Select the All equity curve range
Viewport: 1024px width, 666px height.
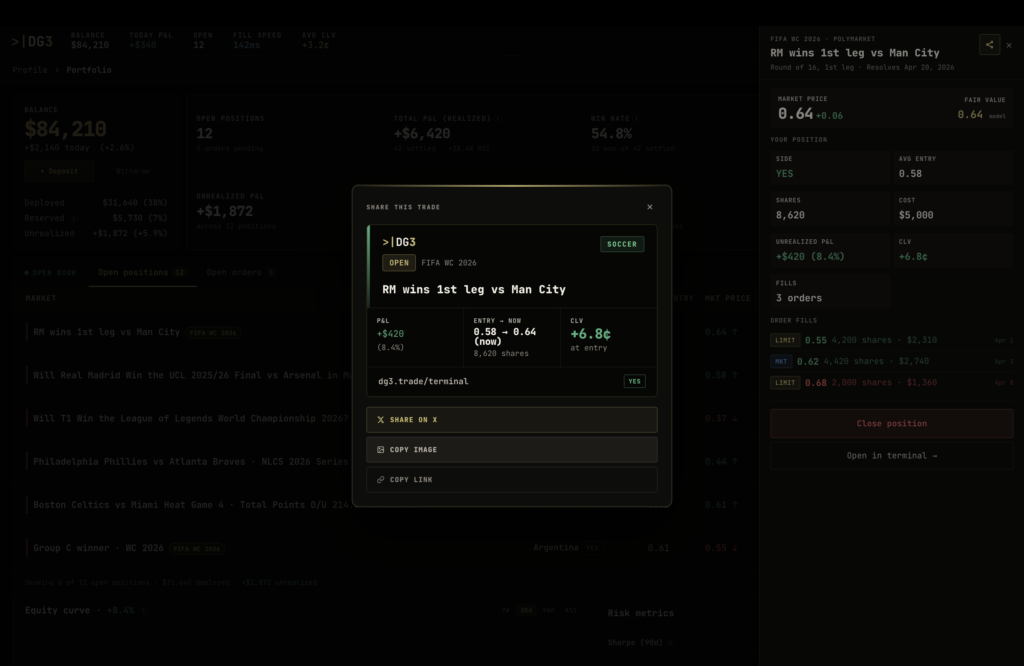click(x=571, y=610)
